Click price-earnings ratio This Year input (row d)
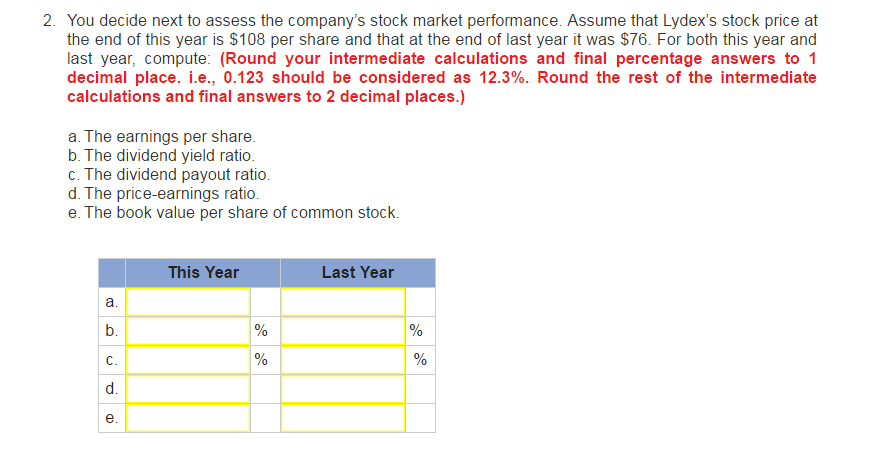 [x=187, y=388]
